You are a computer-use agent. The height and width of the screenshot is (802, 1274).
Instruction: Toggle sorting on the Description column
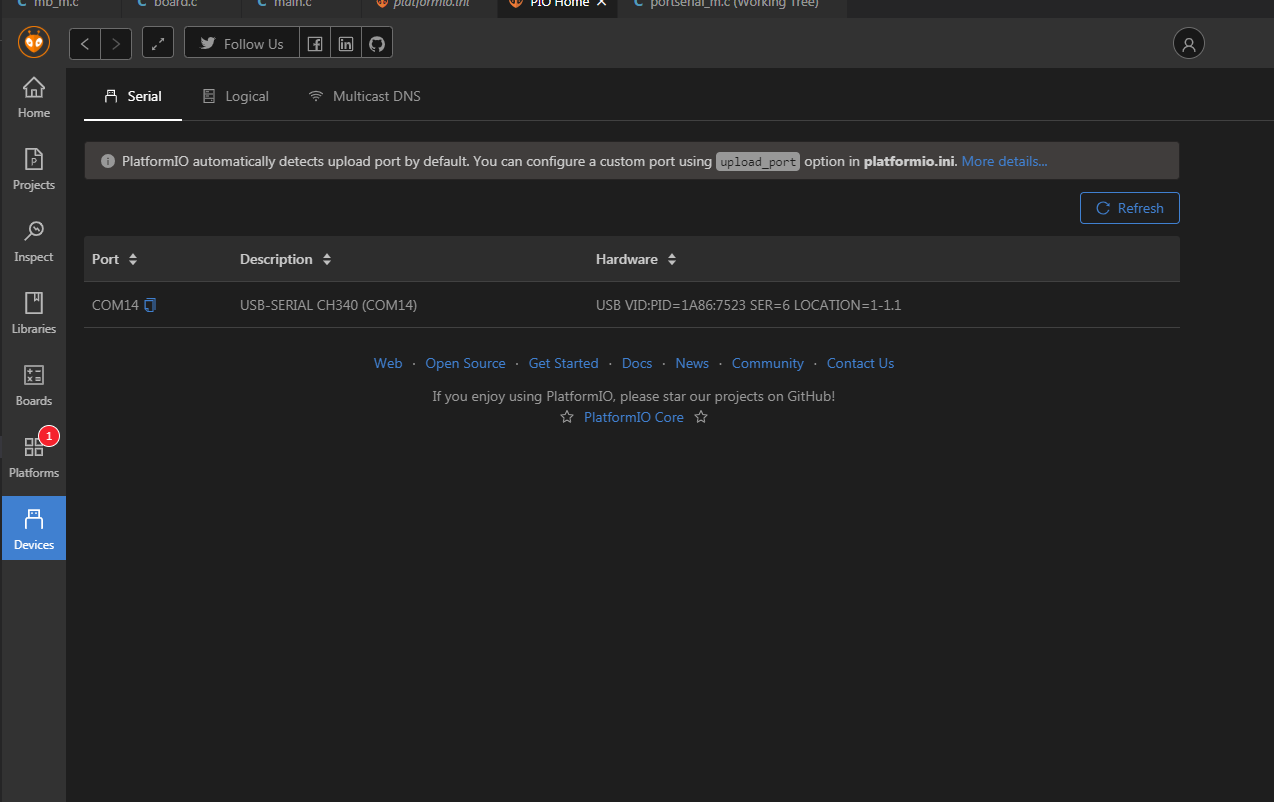[328, 258]
